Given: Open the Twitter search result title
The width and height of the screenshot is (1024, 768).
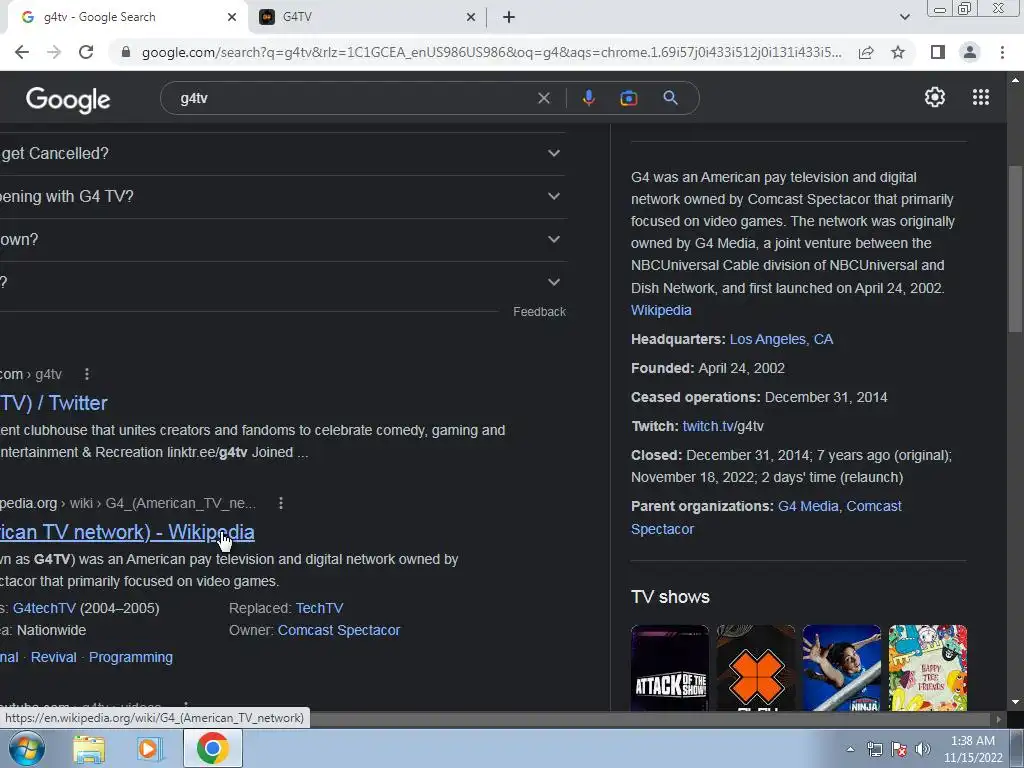Looking at the screenshot, I should (x=54, y=403).
